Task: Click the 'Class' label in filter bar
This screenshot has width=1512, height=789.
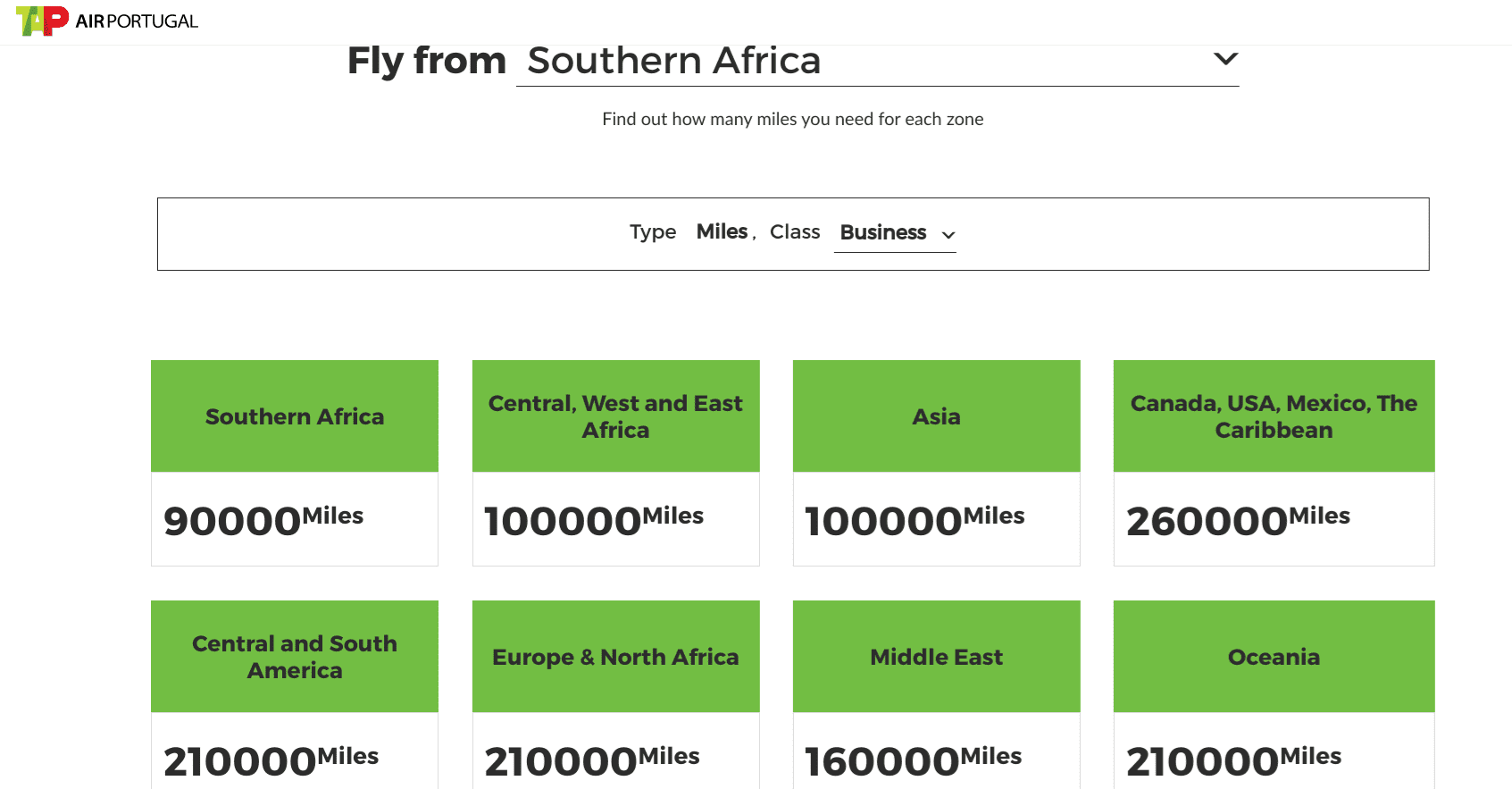Action: tap(795, 231)
